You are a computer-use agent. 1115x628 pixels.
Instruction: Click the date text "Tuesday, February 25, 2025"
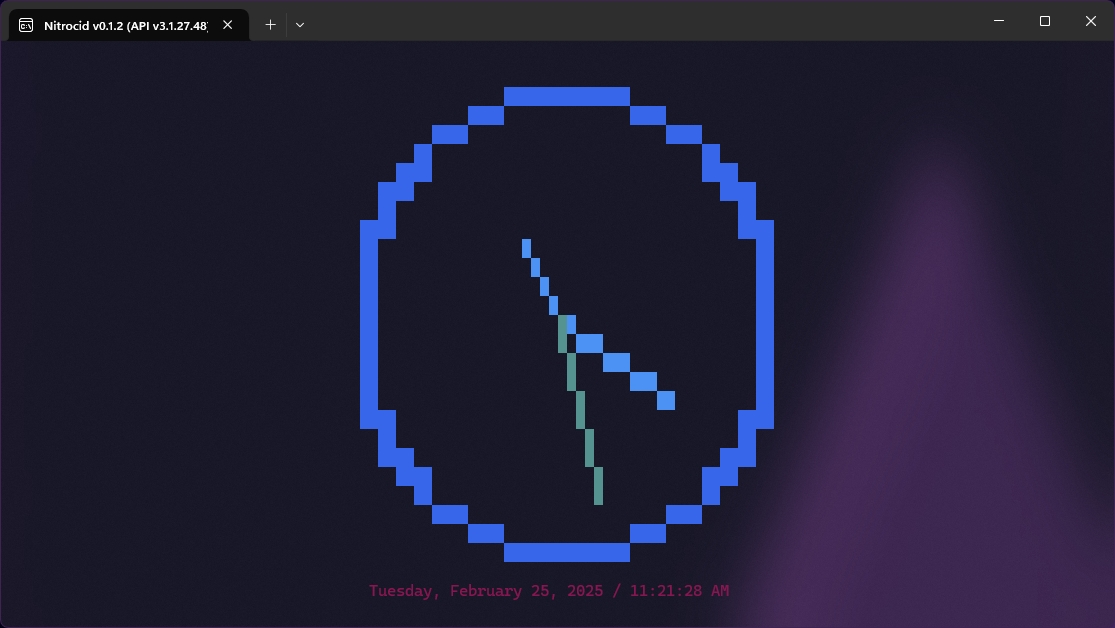click(x=486, y=591)
